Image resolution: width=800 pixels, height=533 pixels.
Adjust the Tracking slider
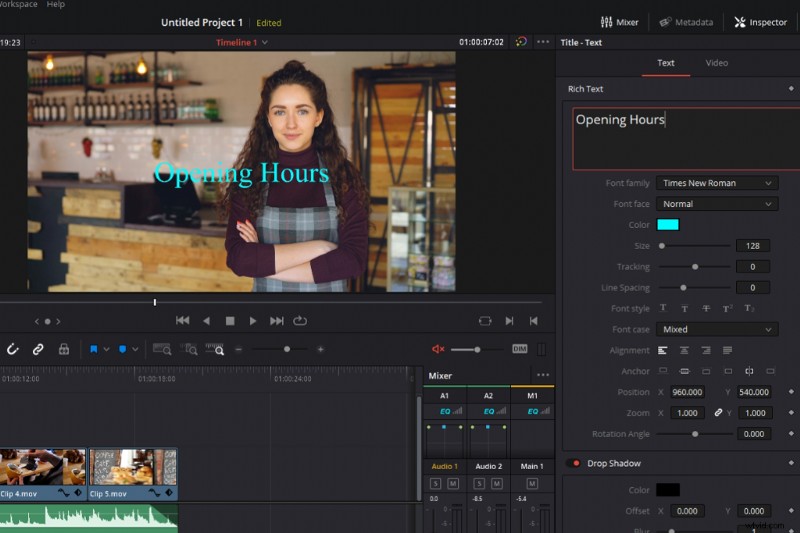tap(694, 267)
